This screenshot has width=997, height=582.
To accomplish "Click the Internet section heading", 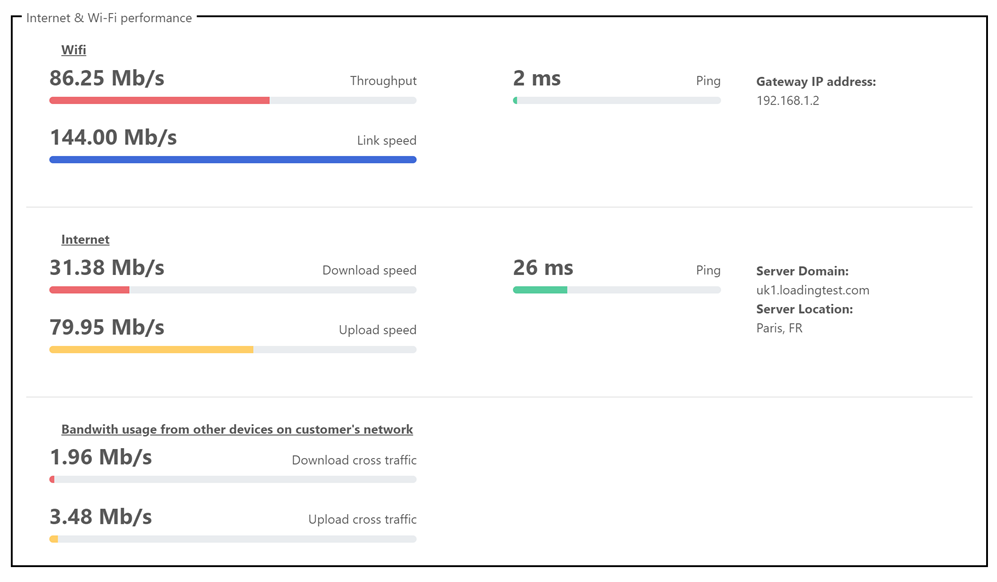I will 85,239.
